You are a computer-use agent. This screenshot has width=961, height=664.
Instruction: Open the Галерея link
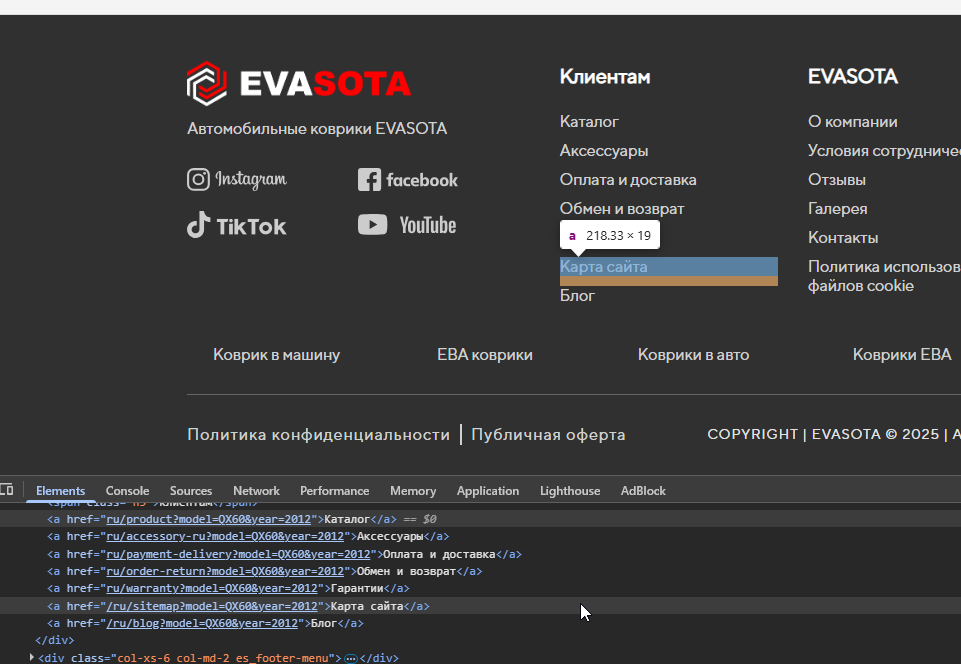pos(837,208)
